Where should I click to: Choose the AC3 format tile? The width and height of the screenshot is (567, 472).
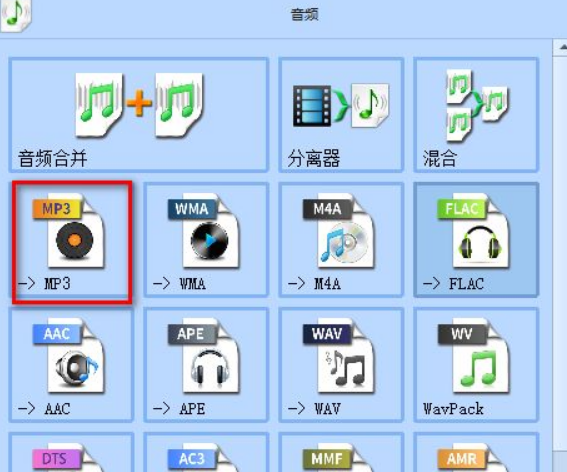click(x=206, y=453)
